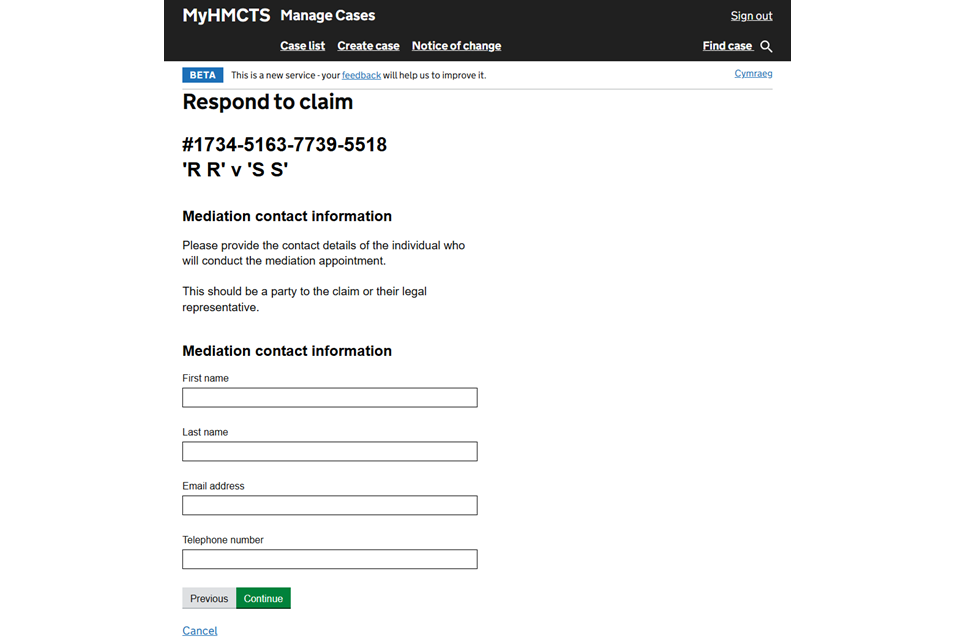Click the Respond to claim heading
Viewport: 960px width, 640px height.
(x=267, y=102)
